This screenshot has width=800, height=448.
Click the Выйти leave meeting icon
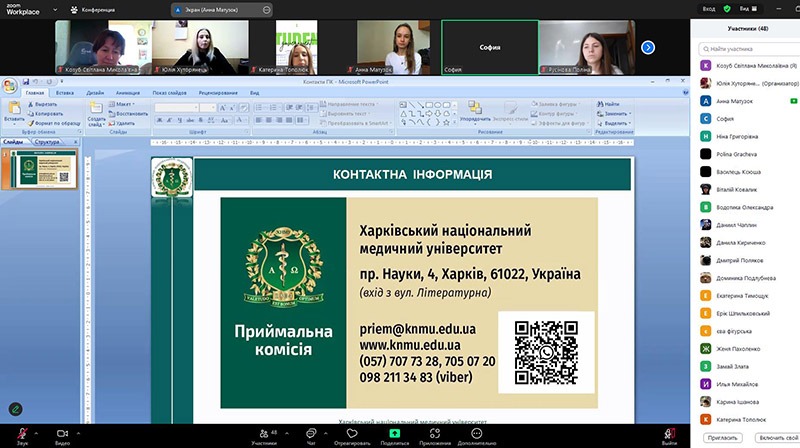(669, 431)
